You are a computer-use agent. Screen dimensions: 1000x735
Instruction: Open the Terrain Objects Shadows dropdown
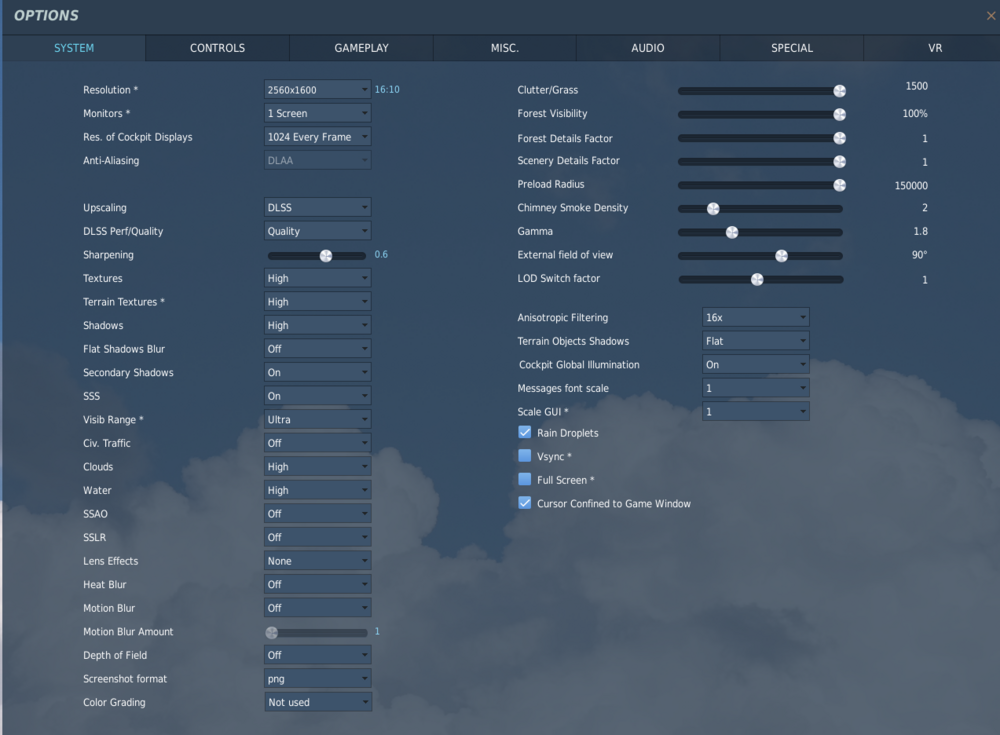click(756, 341)
